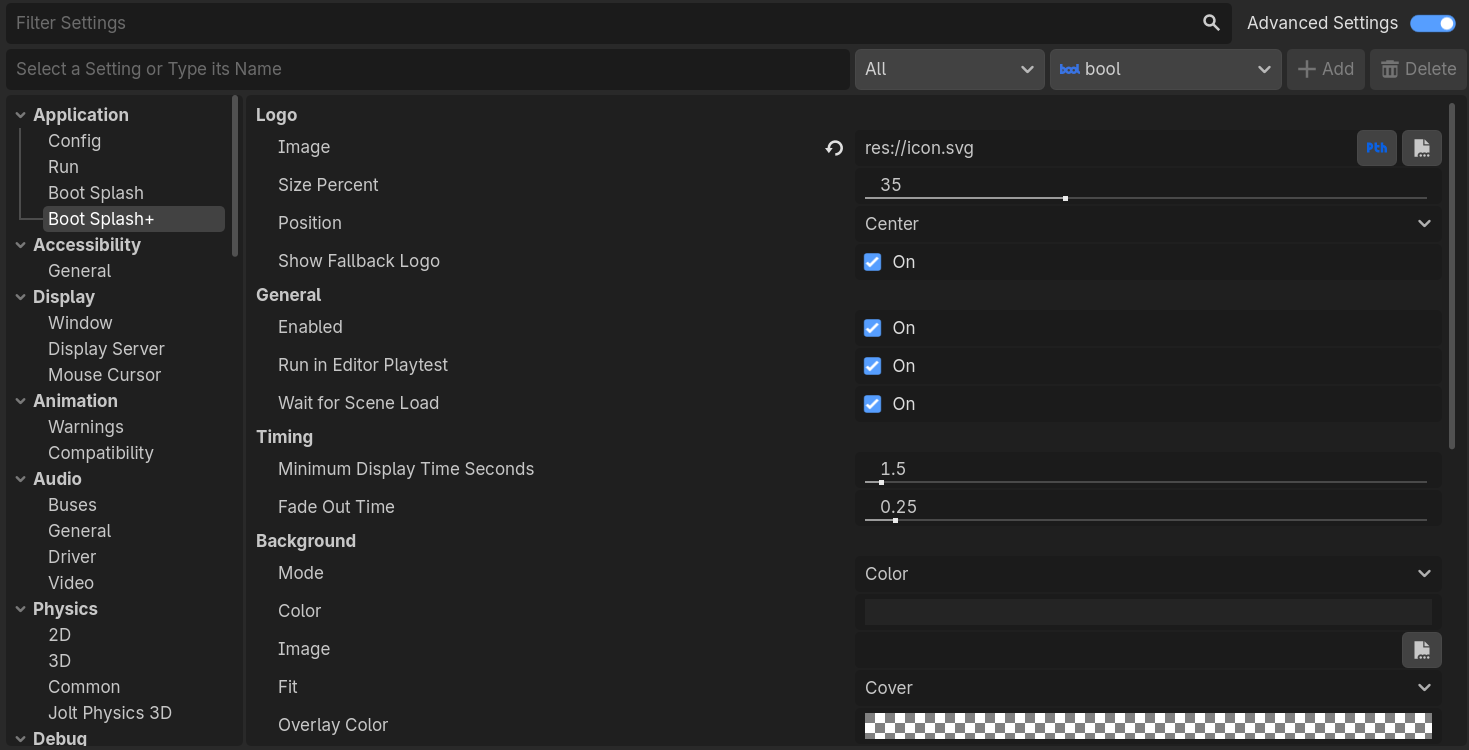Select the Run settings category
This screenshot has width=1469, height=750.
coord(63,167)
